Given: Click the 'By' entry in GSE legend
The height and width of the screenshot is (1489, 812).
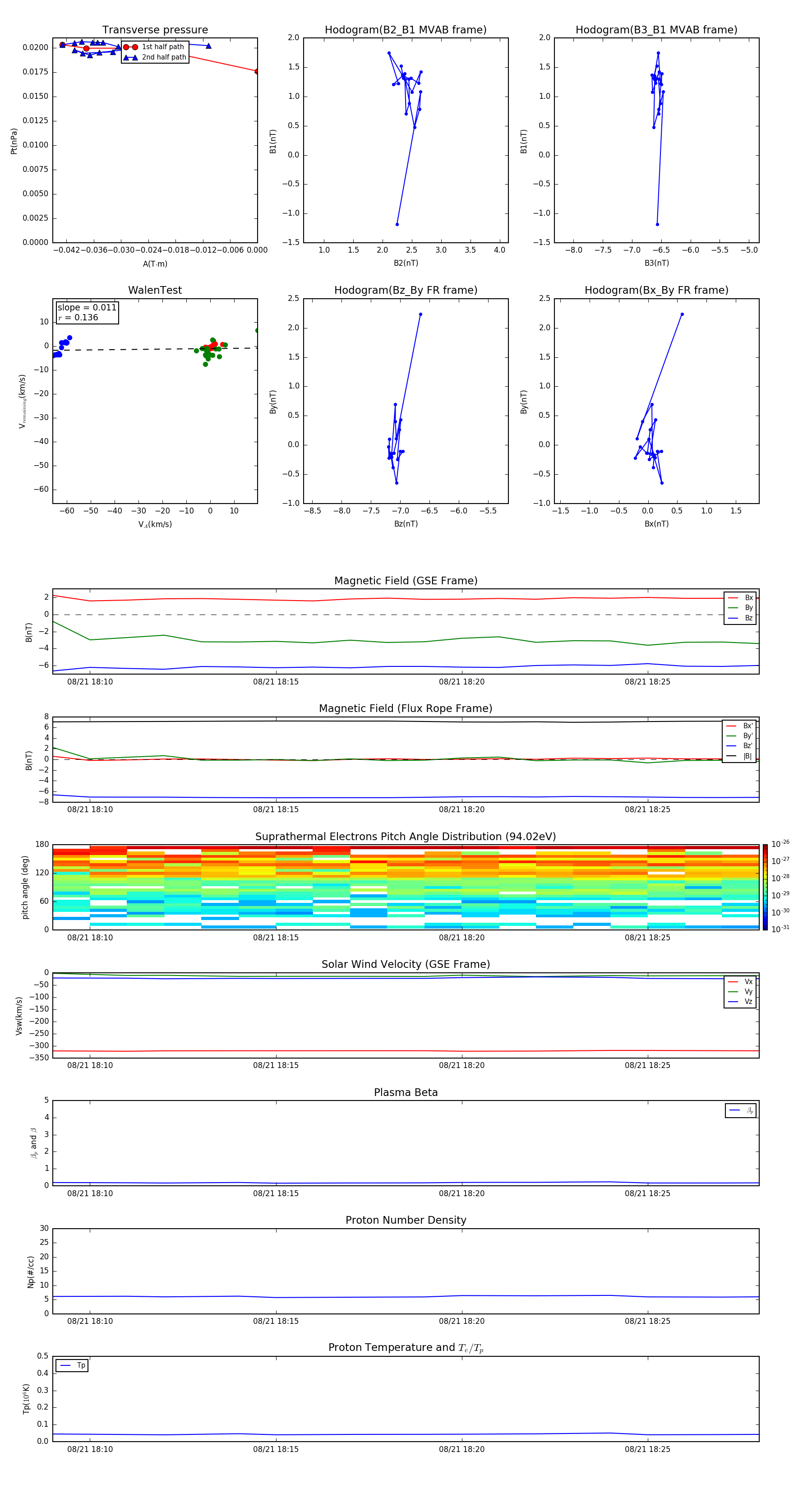Looking at the screenshot, I should pos(740,607).
